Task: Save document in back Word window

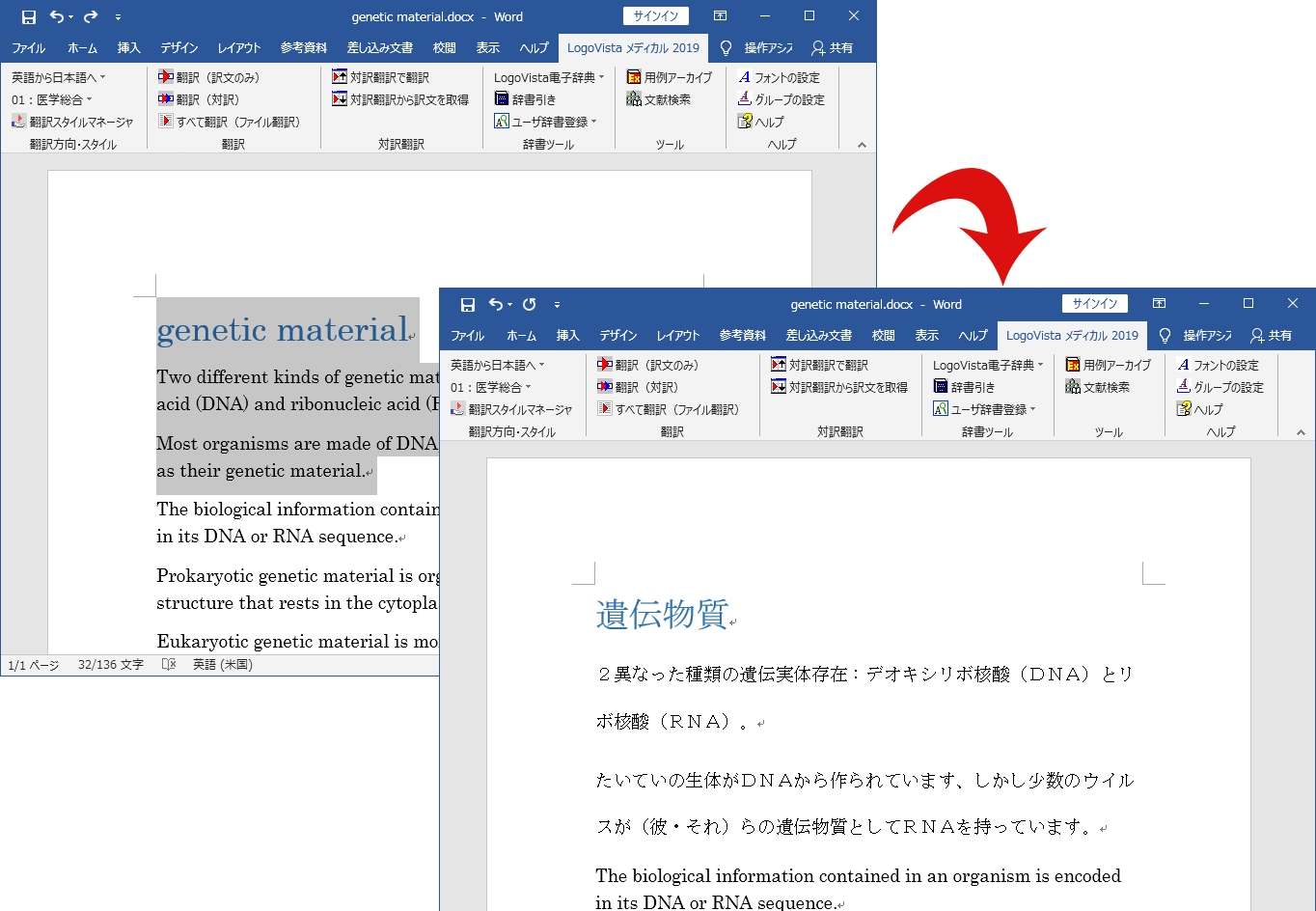Action: click(29, 16)
